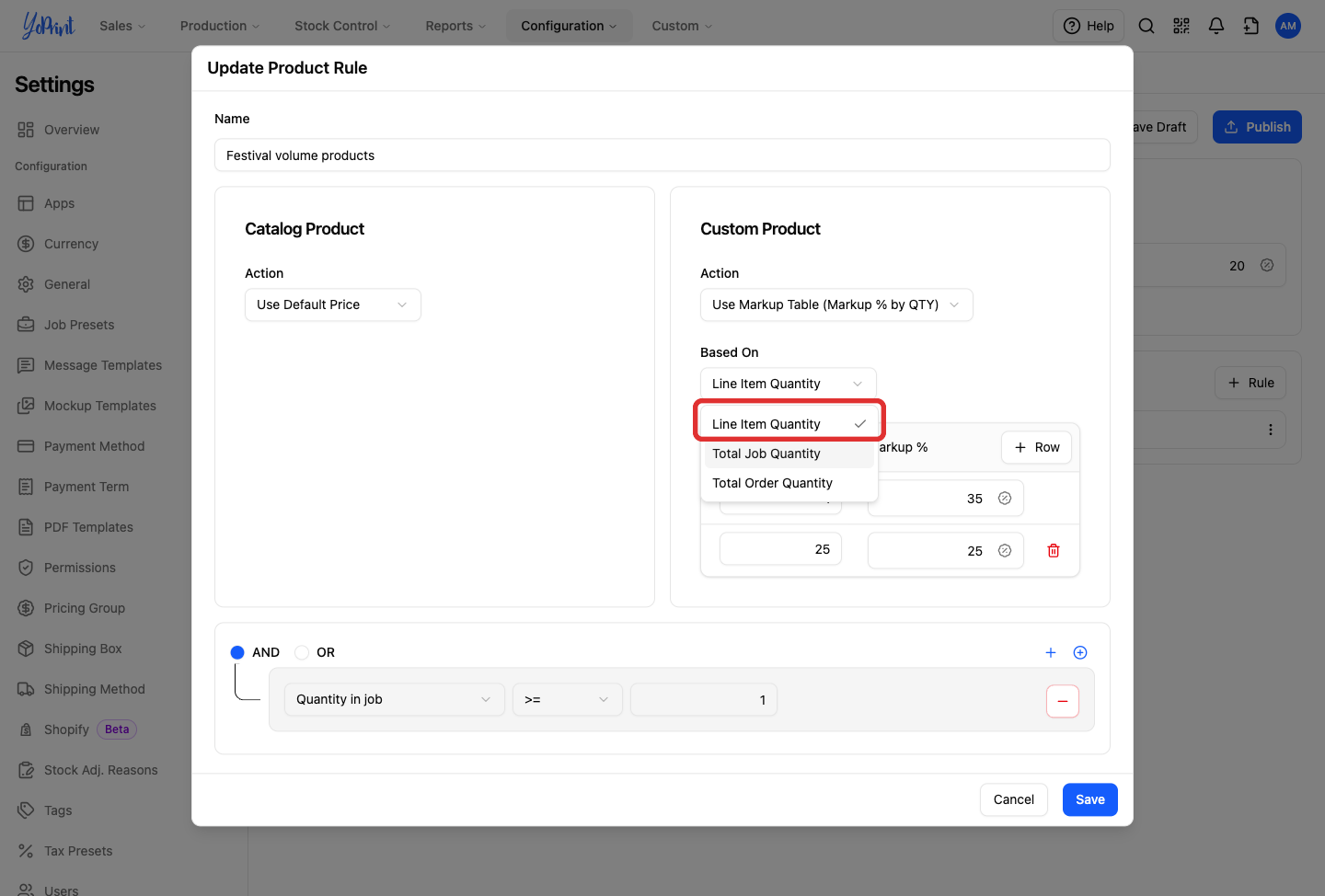Image resolution: width=1325 pixels, height=896 pixels.
Task: Open the QR code scanner icon
Action: pyautogui.click(x=1181, y=26)
